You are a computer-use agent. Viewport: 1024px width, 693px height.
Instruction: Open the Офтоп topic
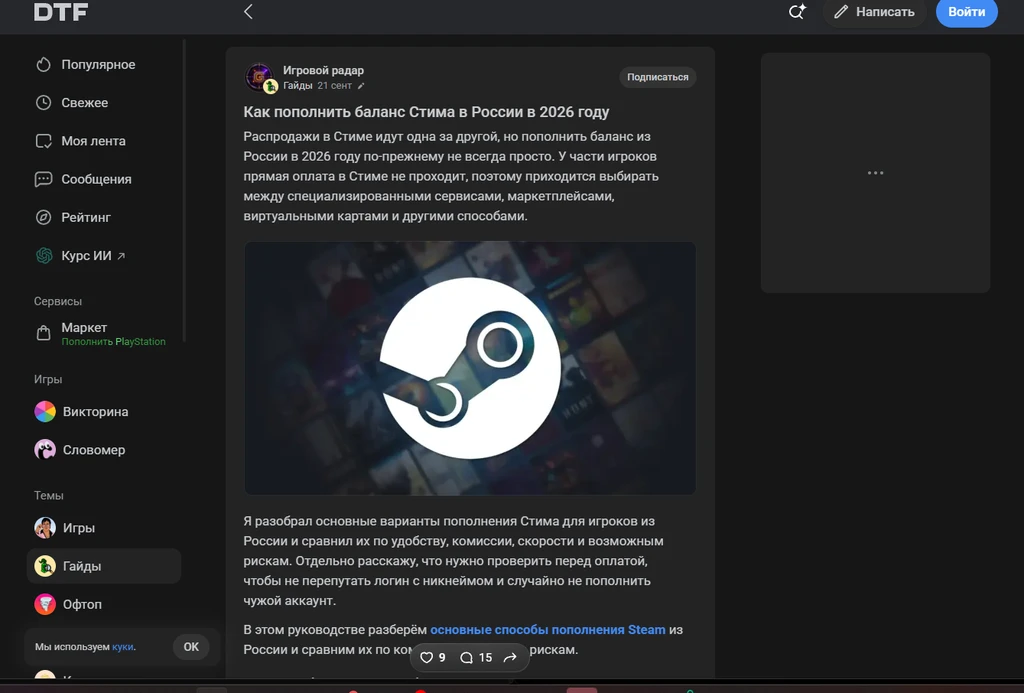click(x=82, y=604)
